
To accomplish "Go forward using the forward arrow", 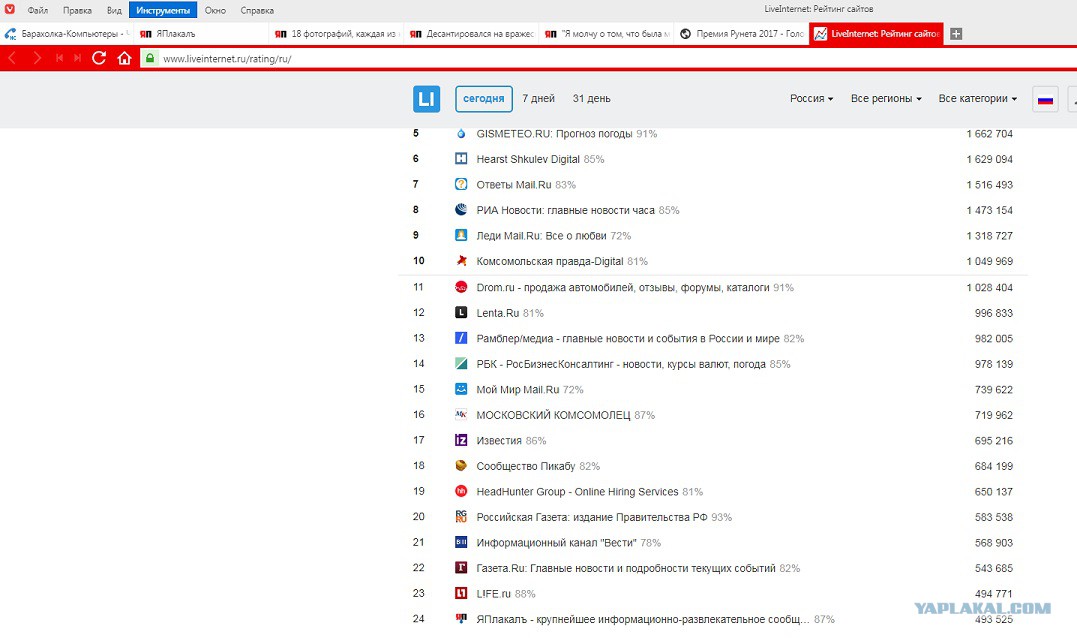I will click(x=37, y=58).
